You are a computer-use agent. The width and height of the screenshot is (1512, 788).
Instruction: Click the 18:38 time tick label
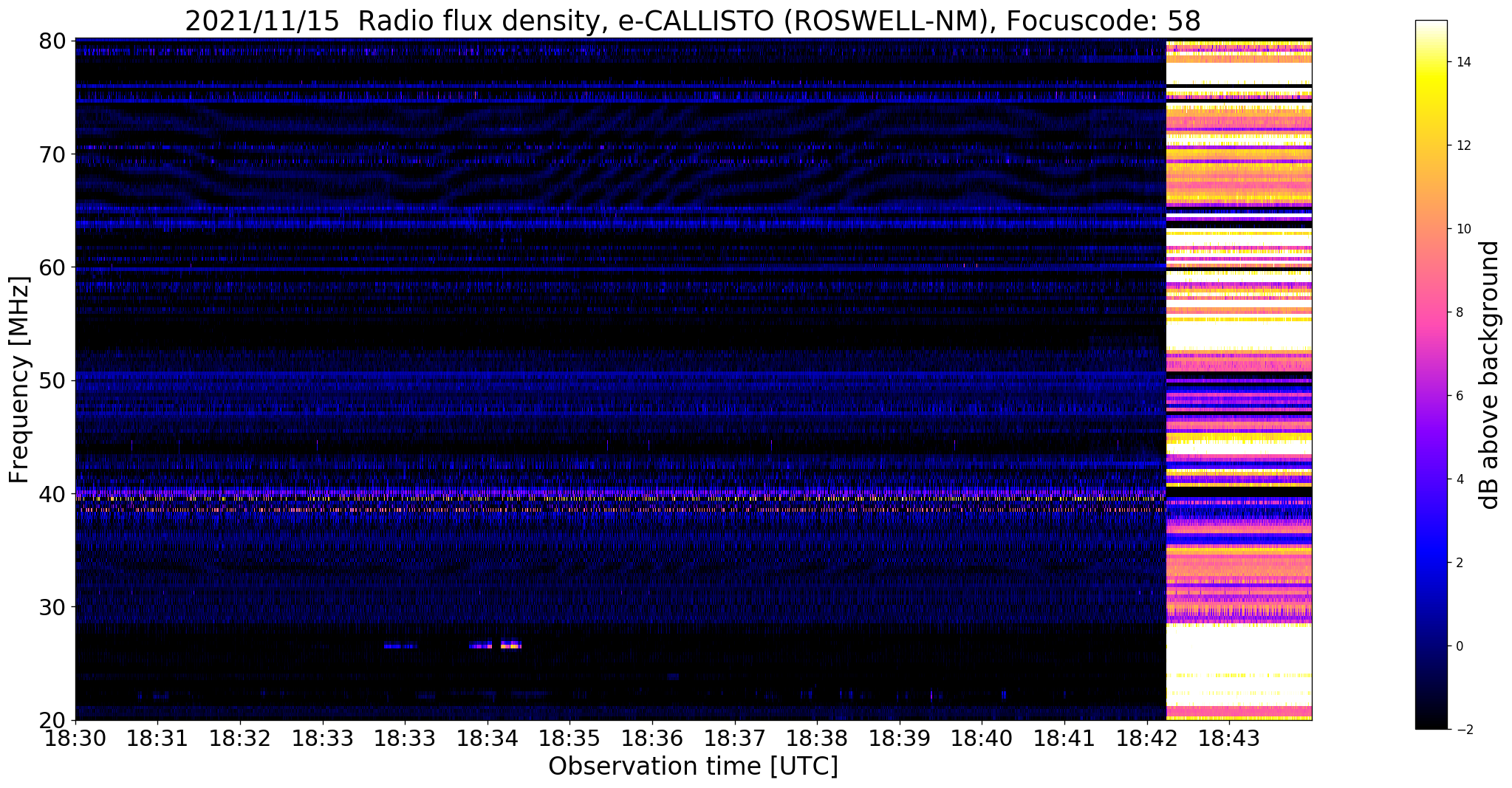pyautogui.click(x=817, y=739)
